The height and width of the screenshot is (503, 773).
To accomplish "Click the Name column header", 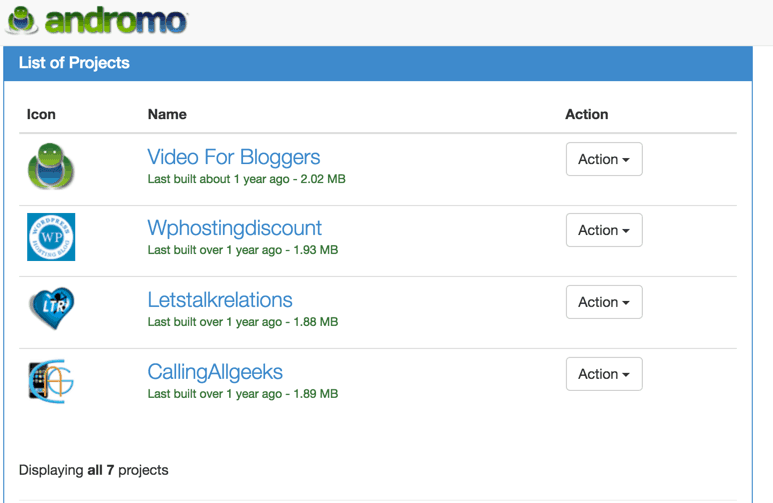I will pyautogui.click(x=167, y=114).
